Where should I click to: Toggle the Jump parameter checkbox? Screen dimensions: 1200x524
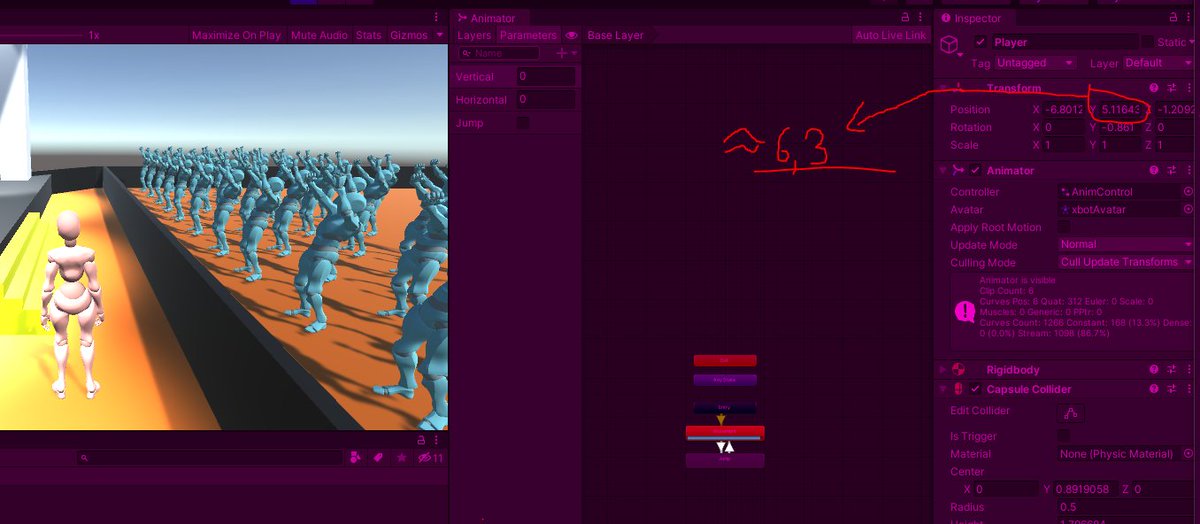(x=523, y=123)
